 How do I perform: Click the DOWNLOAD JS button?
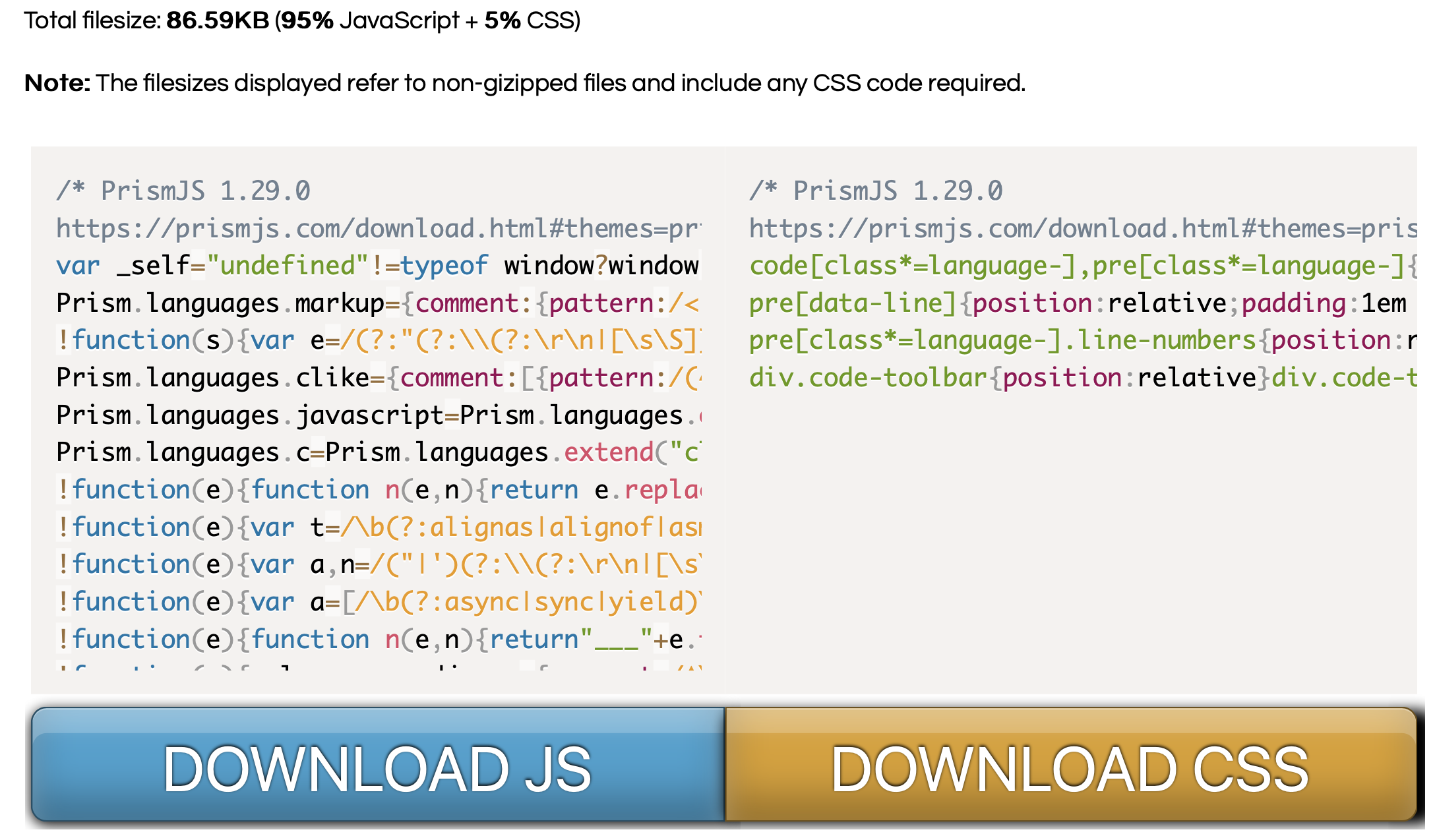pos(378,765)
